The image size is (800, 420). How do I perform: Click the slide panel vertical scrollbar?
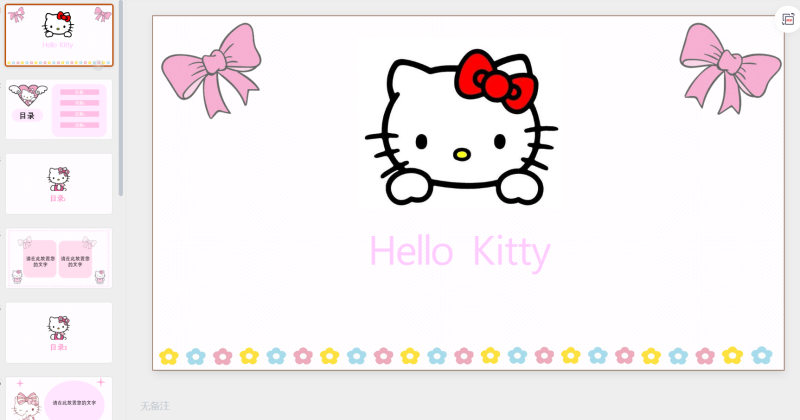121,97
